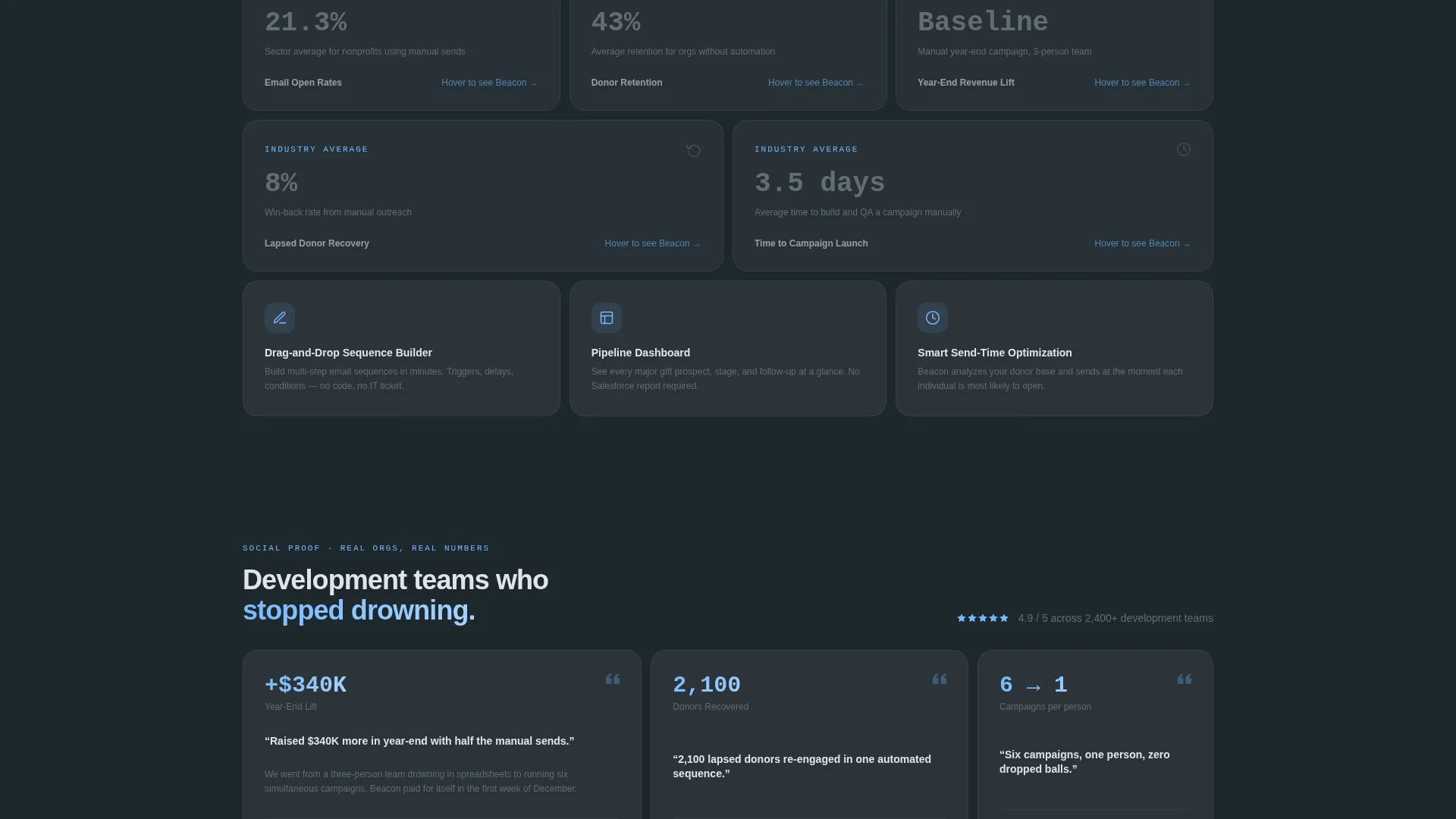Click Hover to see Beacon for Lapsed Donor Recovery
The height and width of the screenshot is (819, 1456).
pos(652,243)
